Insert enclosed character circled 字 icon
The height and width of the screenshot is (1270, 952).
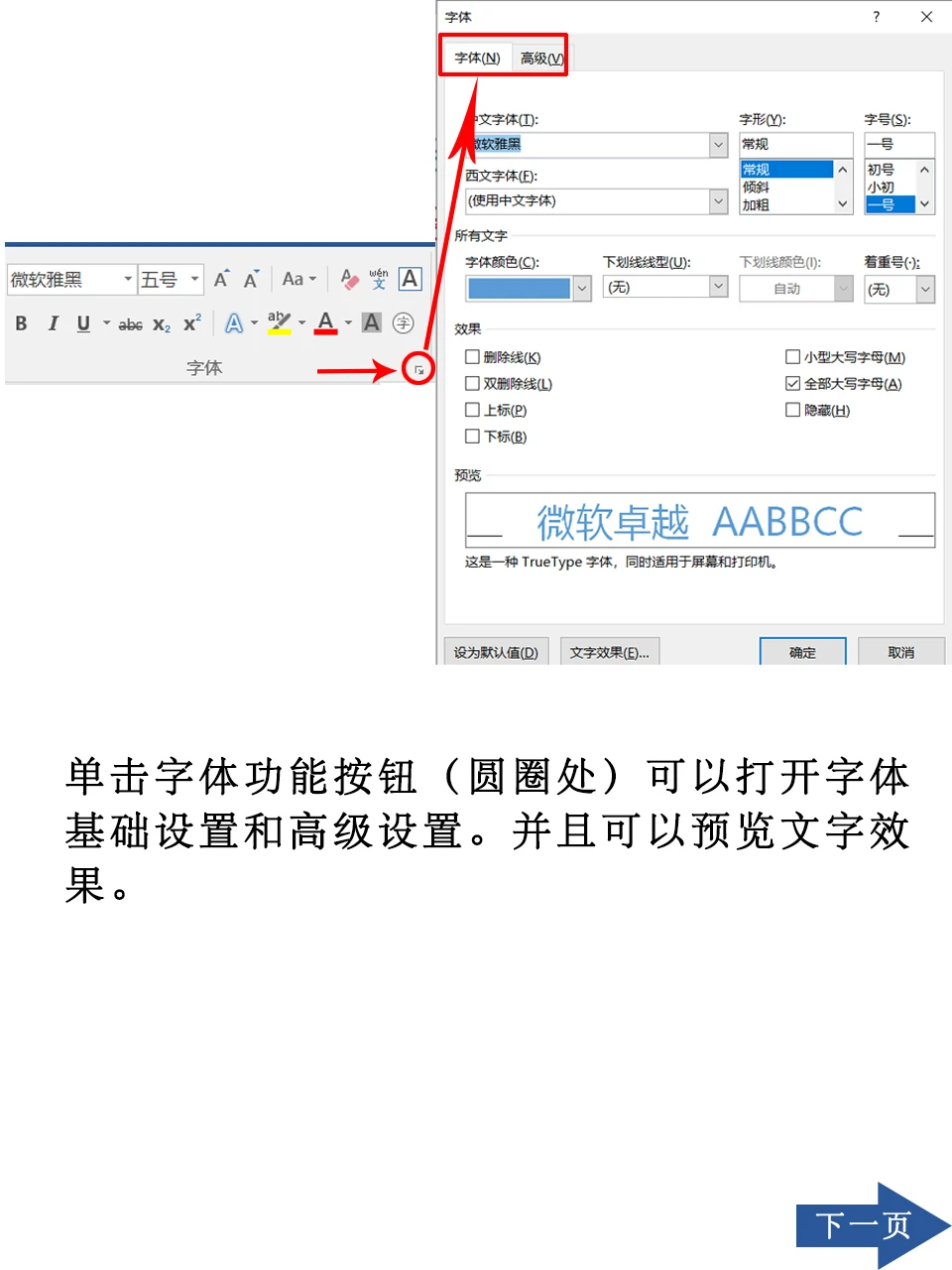403,322
